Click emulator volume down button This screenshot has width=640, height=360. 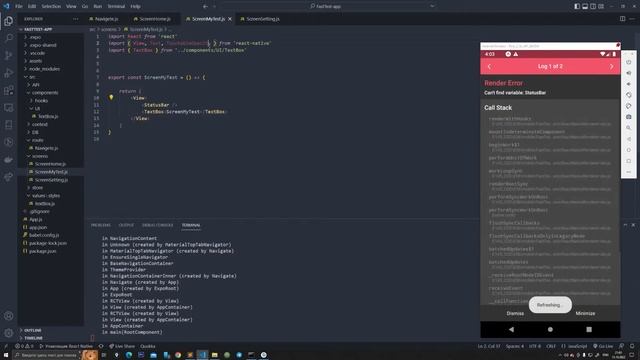pos(629,84)
